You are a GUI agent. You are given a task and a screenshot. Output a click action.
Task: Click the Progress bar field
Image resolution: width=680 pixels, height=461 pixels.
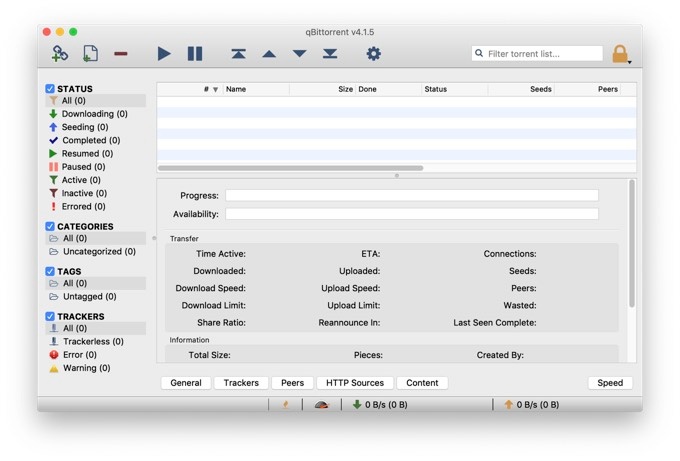(x=412, y=196)
